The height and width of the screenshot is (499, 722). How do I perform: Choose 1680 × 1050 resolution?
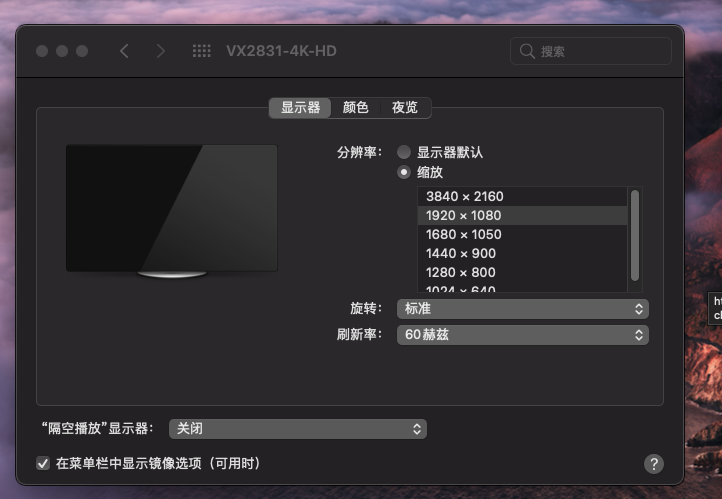point(522,234)
